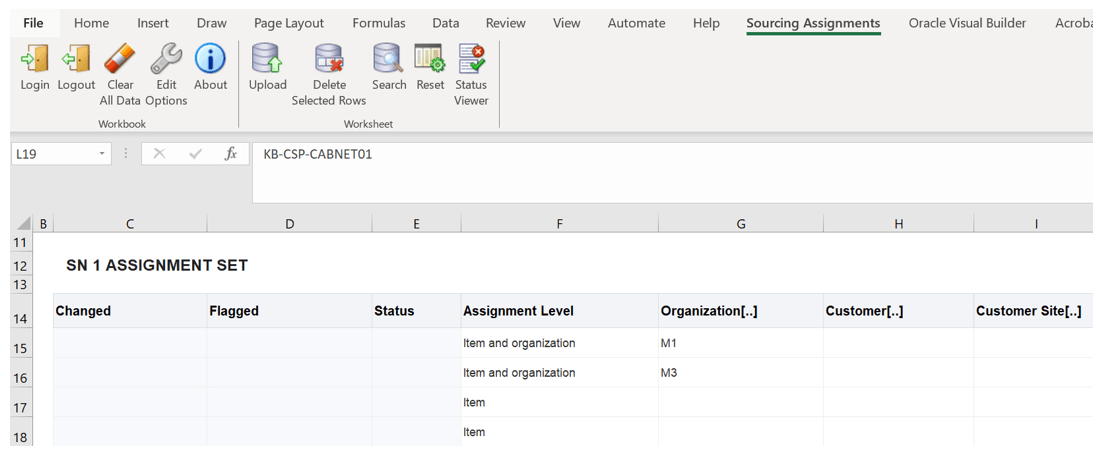Switch to the Review tab

(506, 23)
